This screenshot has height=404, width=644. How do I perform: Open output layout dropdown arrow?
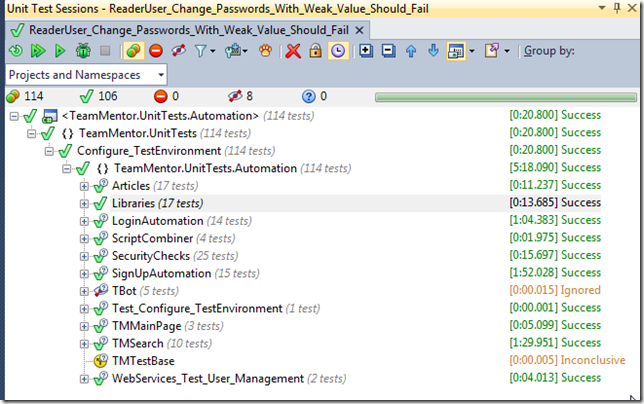[472, 51]
